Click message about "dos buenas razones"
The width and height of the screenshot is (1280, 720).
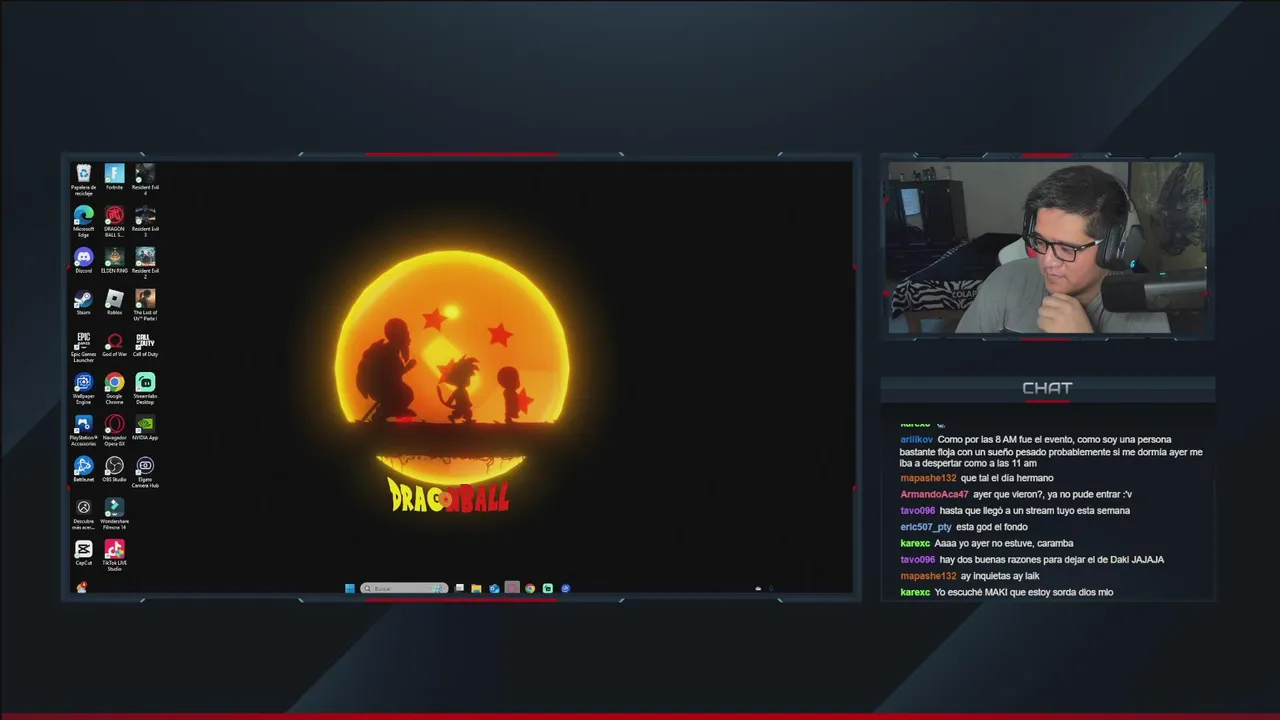(1051, 559)
